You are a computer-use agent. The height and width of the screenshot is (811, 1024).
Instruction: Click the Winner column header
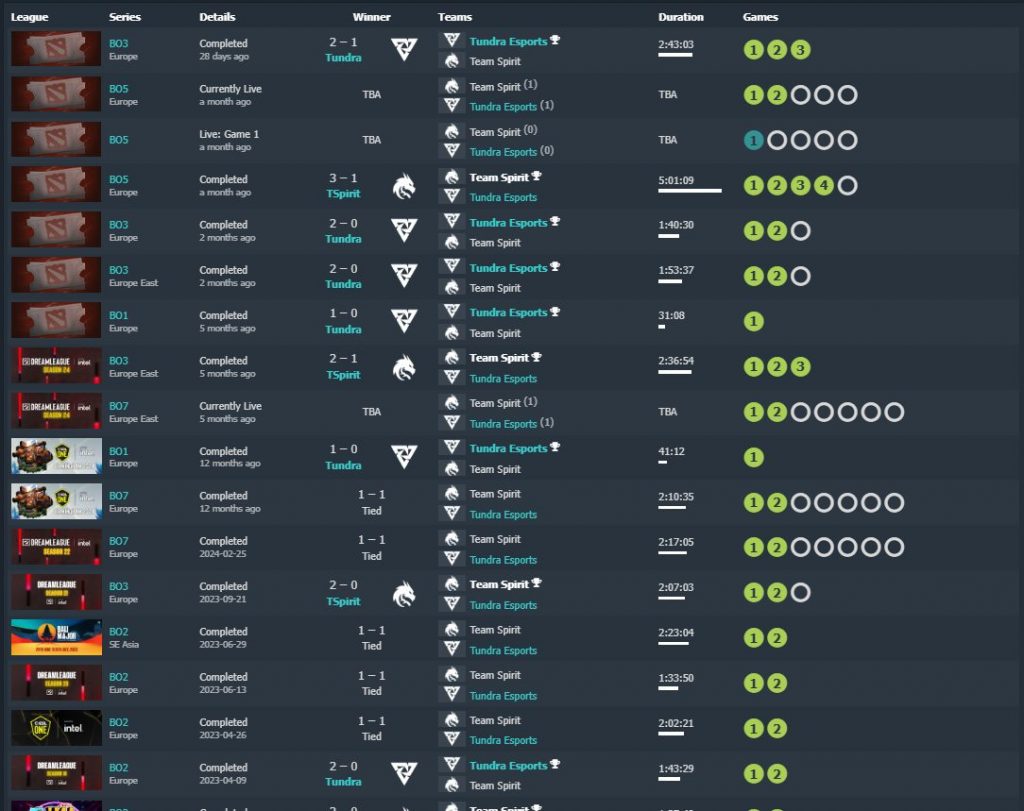371,17
